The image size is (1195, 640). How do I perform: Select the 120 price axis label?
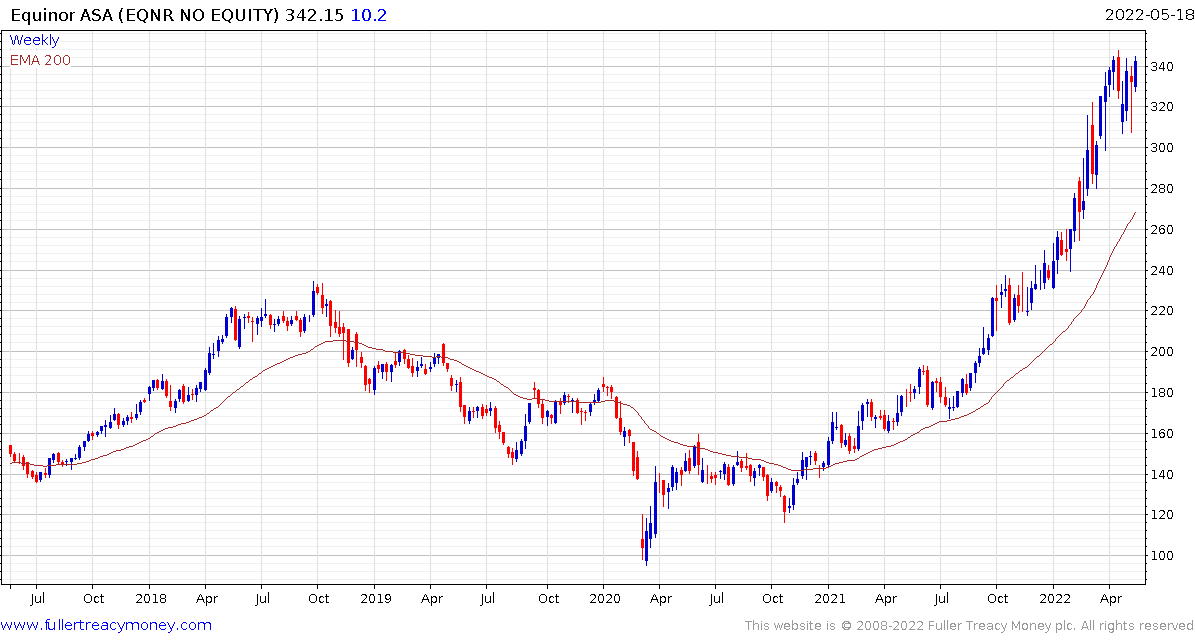1162,515
